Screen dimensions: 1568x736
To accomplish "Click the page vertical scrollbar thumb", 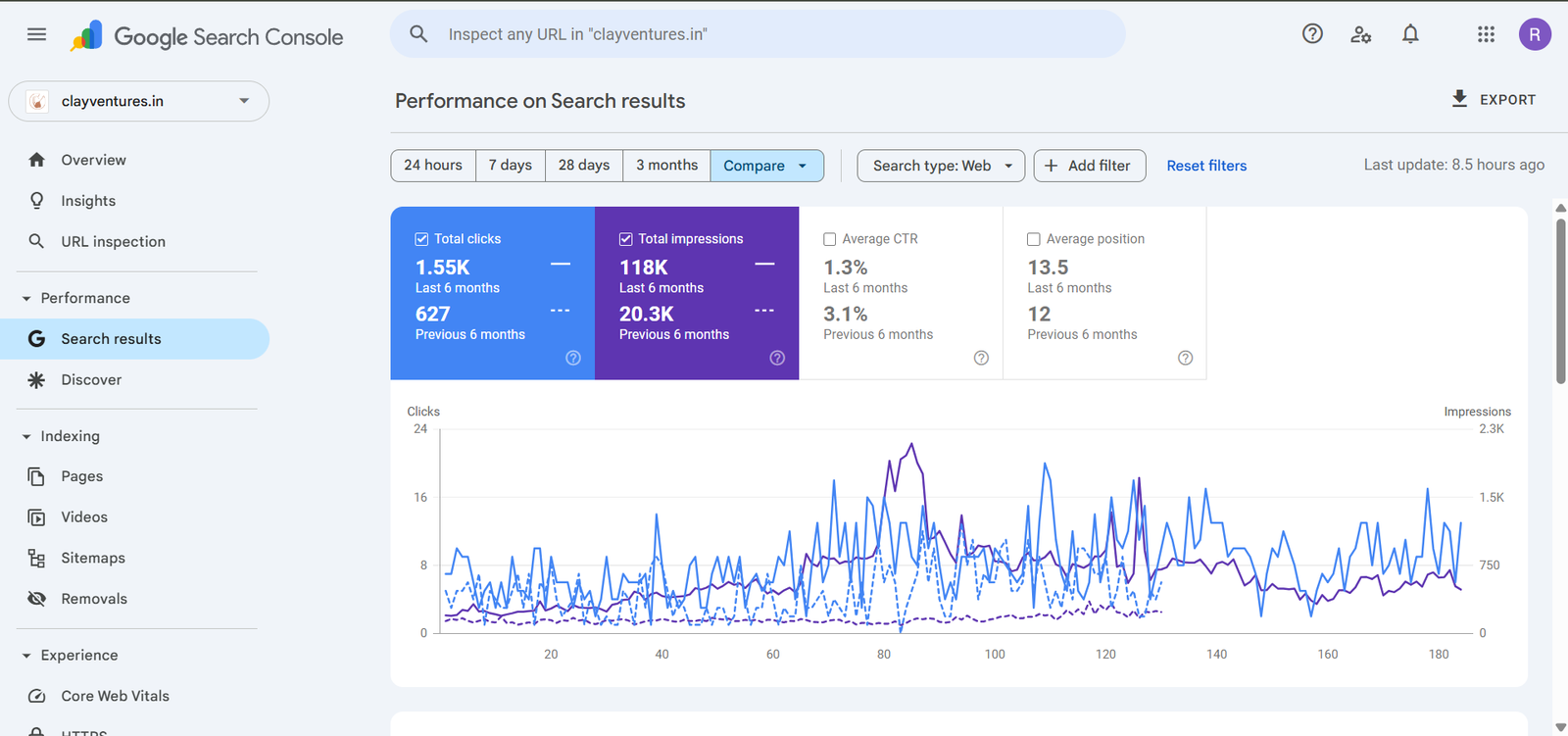I will tap(1560, 299).
